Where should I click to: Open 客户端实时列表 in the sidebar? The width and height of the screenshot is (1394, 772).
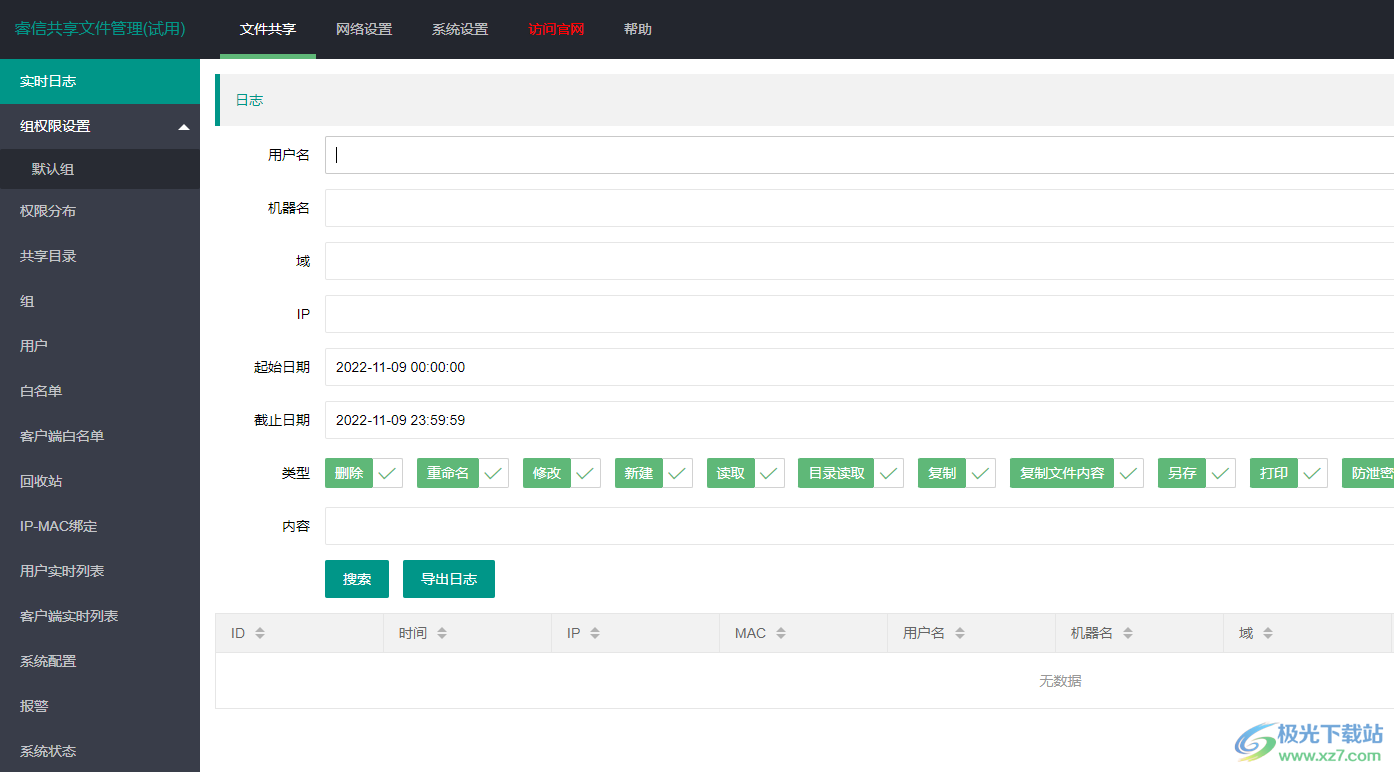pyautogui.click(x=100, y=616)
